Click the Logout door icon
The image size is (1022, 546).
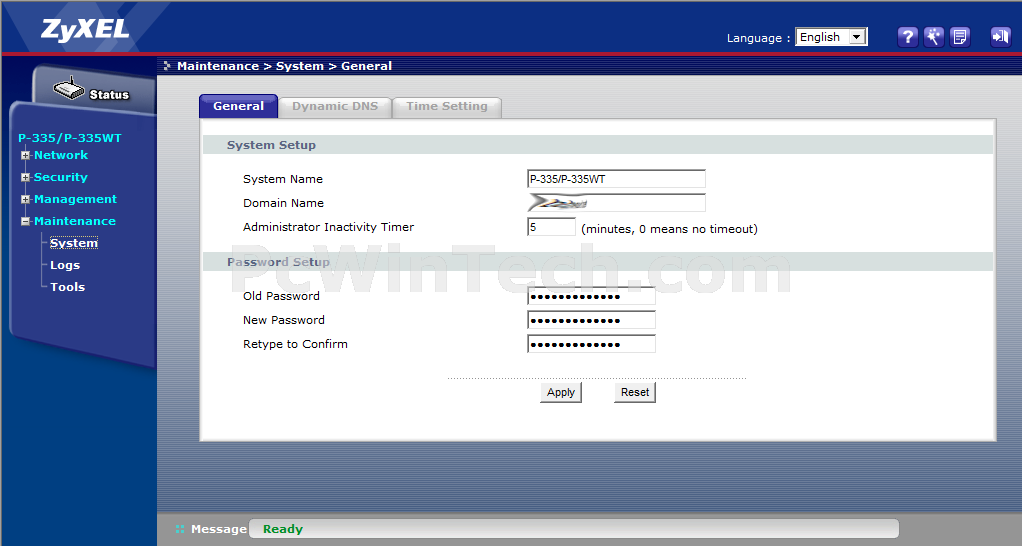pos(1000,37)
